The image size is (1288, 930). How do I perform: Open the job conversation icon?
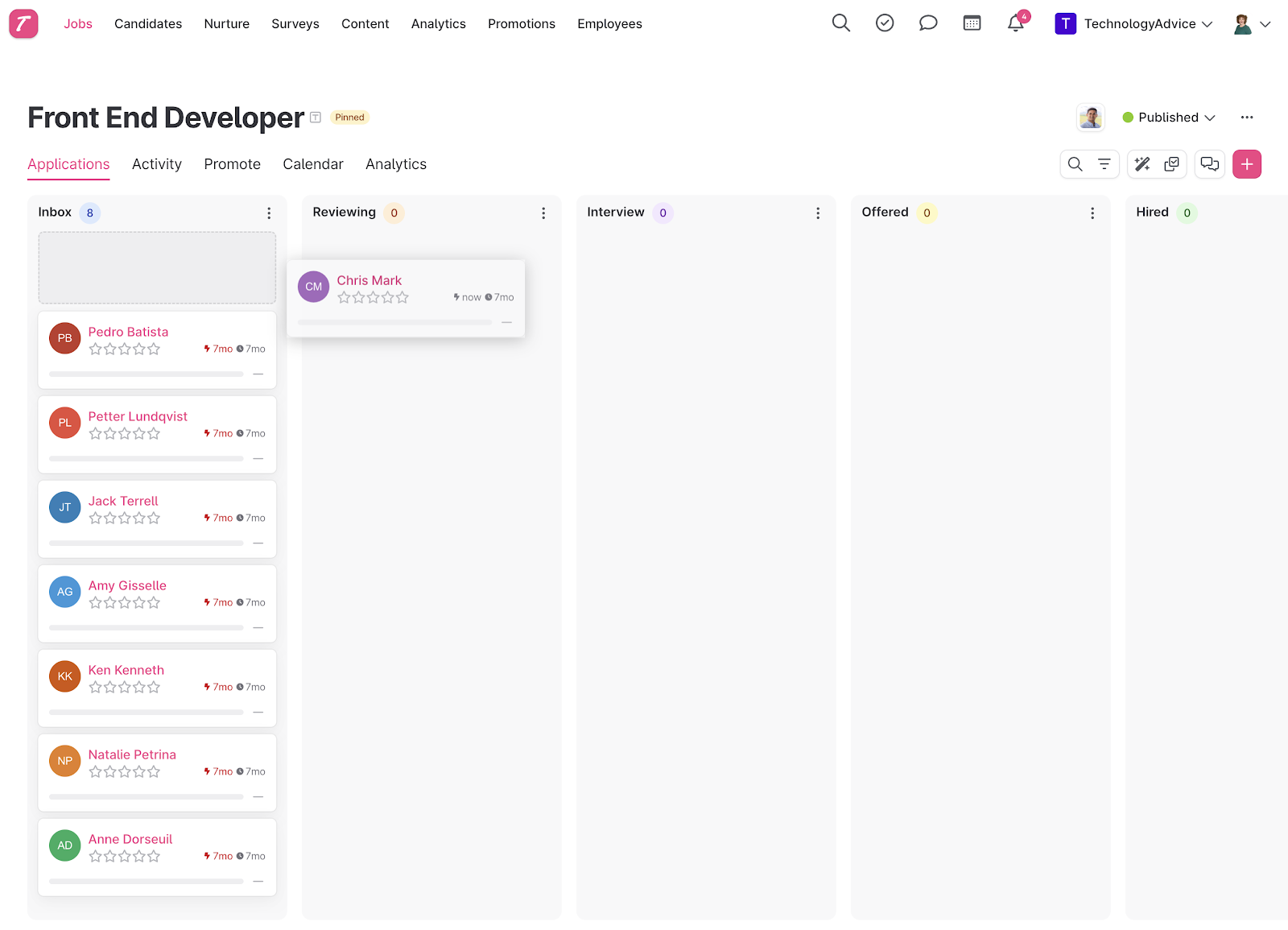pos(1210,164)
